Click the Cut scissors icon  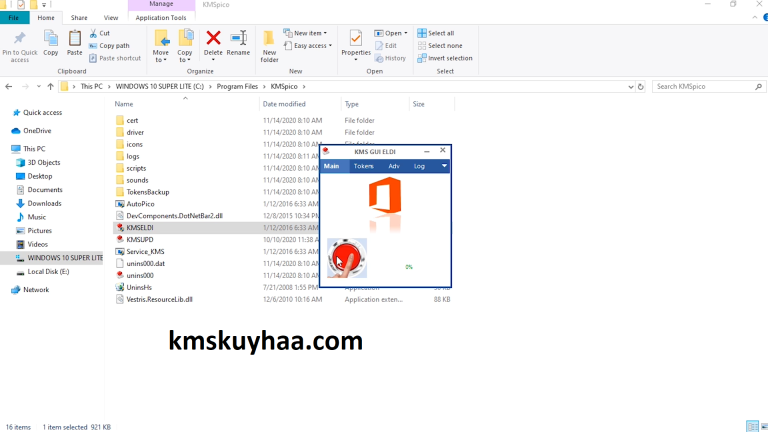tap(93, 33)
